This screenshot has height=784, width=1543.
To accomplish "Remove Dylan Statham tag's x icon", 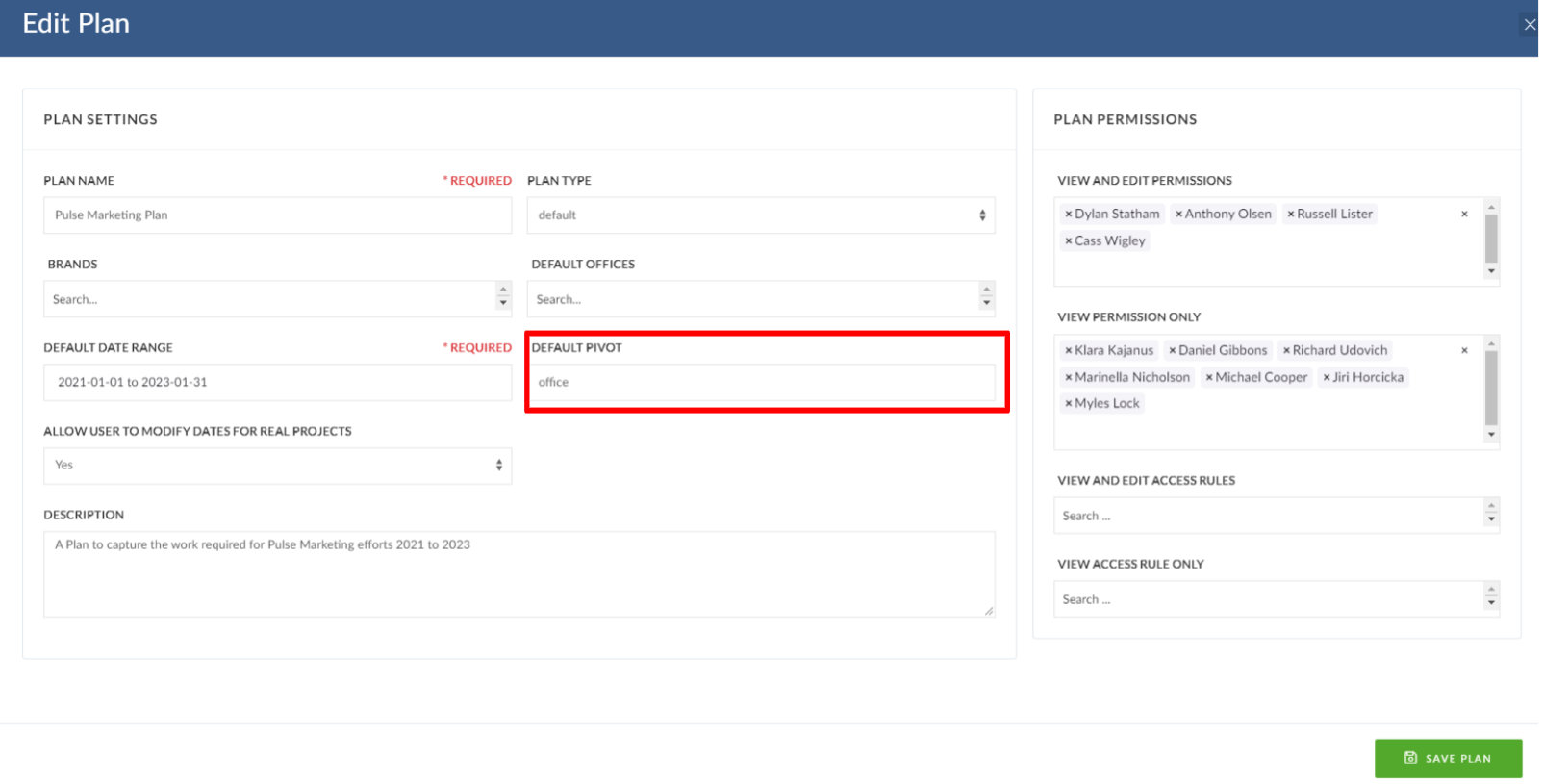I will tap(1068, 215).
